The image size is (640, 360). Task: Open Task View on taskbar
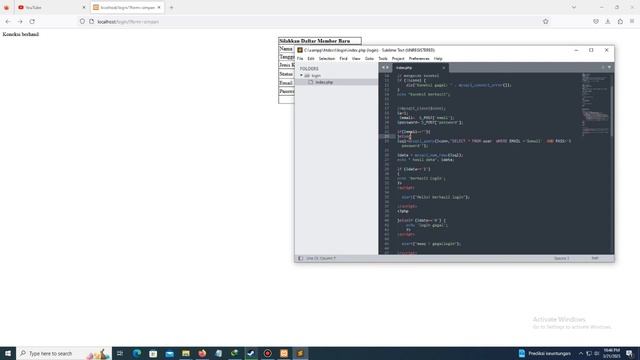pos(120,353)
